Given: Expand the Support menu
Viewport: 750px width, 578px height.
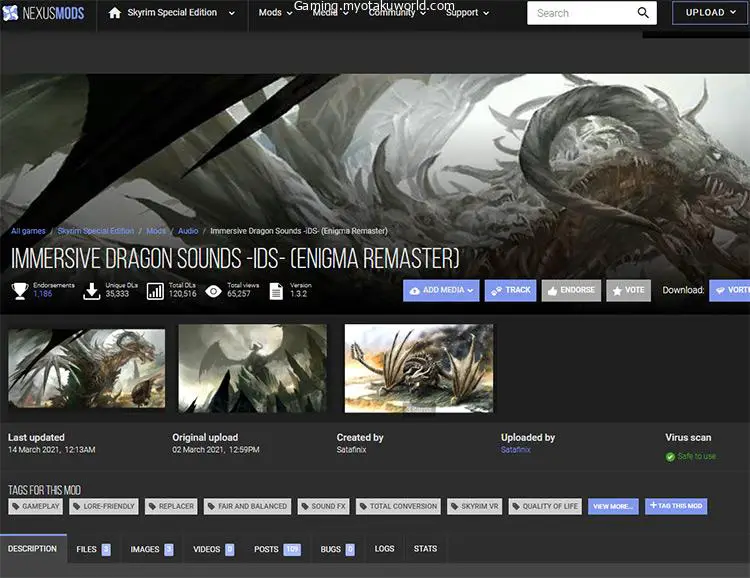Looking at the screenshot, I should tap(467, 13).
